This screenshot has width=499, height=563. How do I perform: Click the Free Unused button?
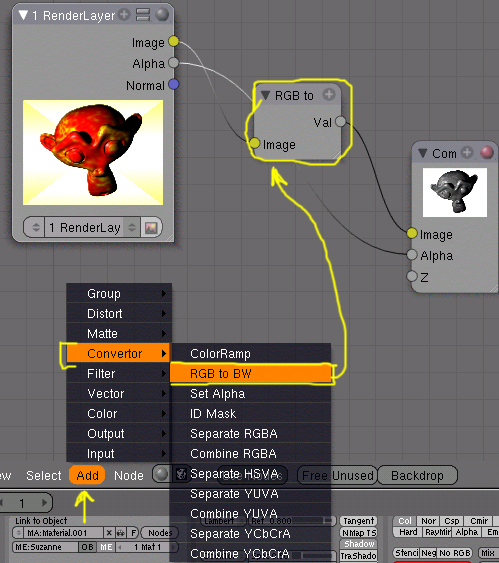[x=337, y=475]
